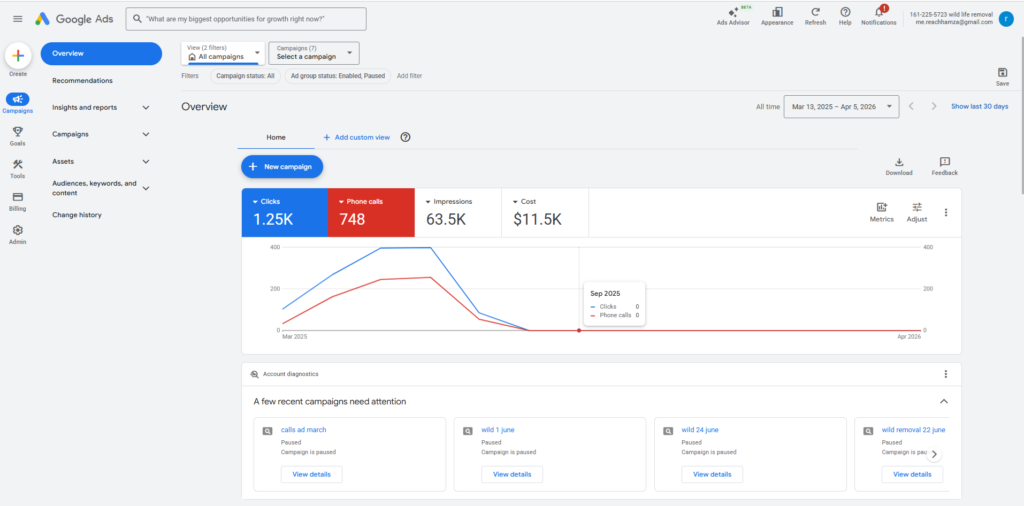
Task: Open the calls ad march campaign link
Action: 304,430
